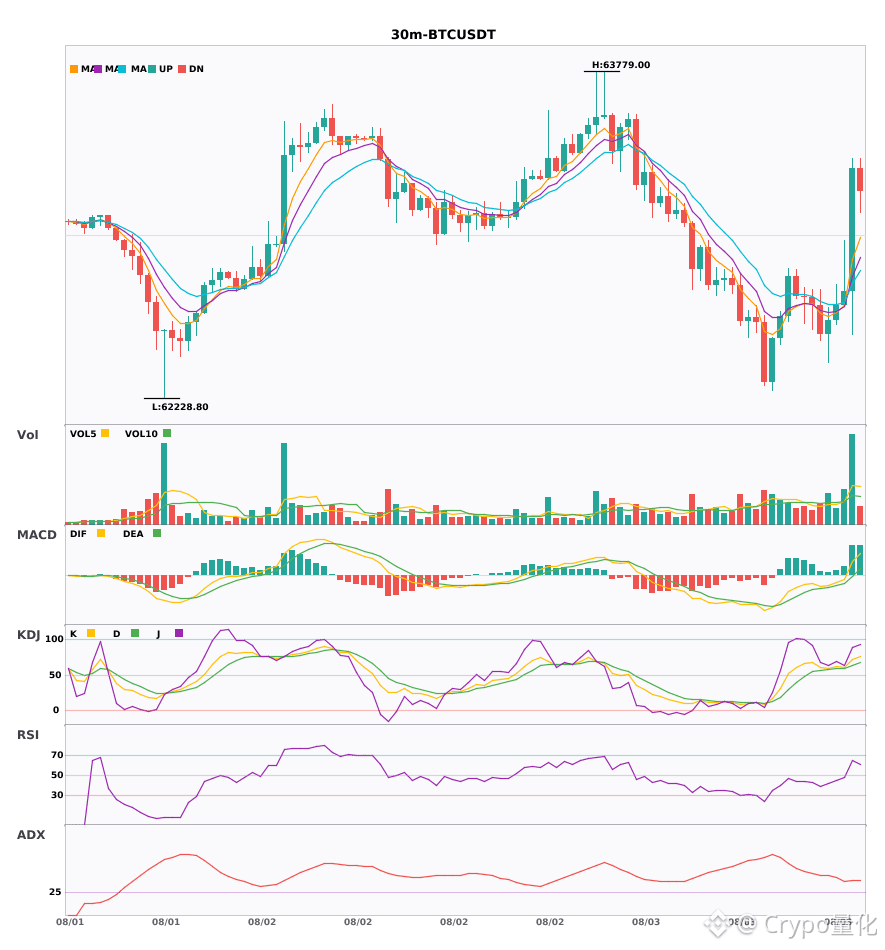Click the MACD panel label
The image size is (885, 950).
point(36,535)
